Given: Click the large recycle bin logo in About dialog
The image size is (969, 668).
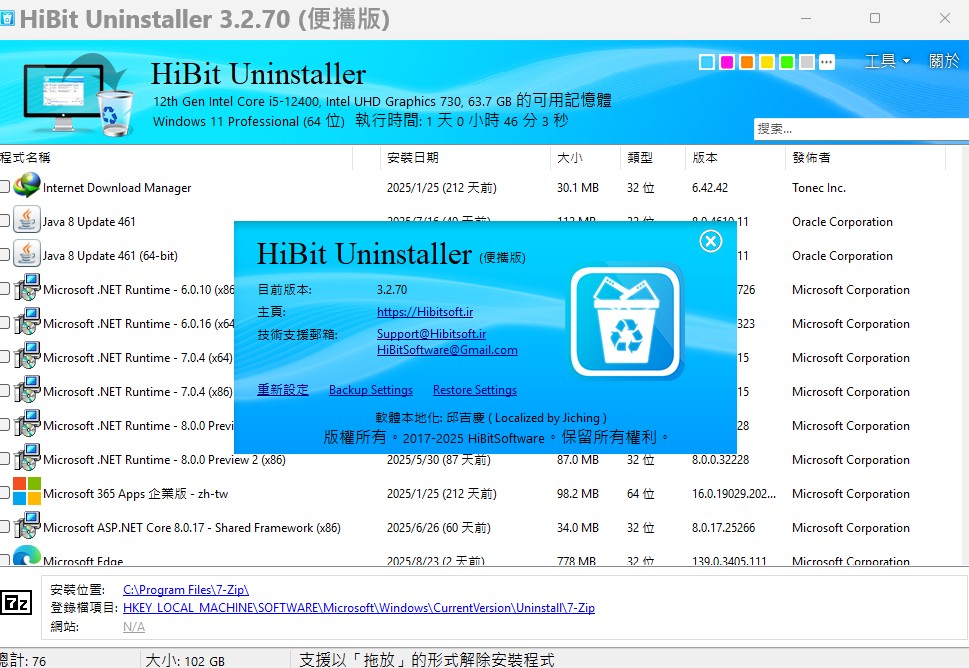Looking at the screenshot, I should click(626, 321).
